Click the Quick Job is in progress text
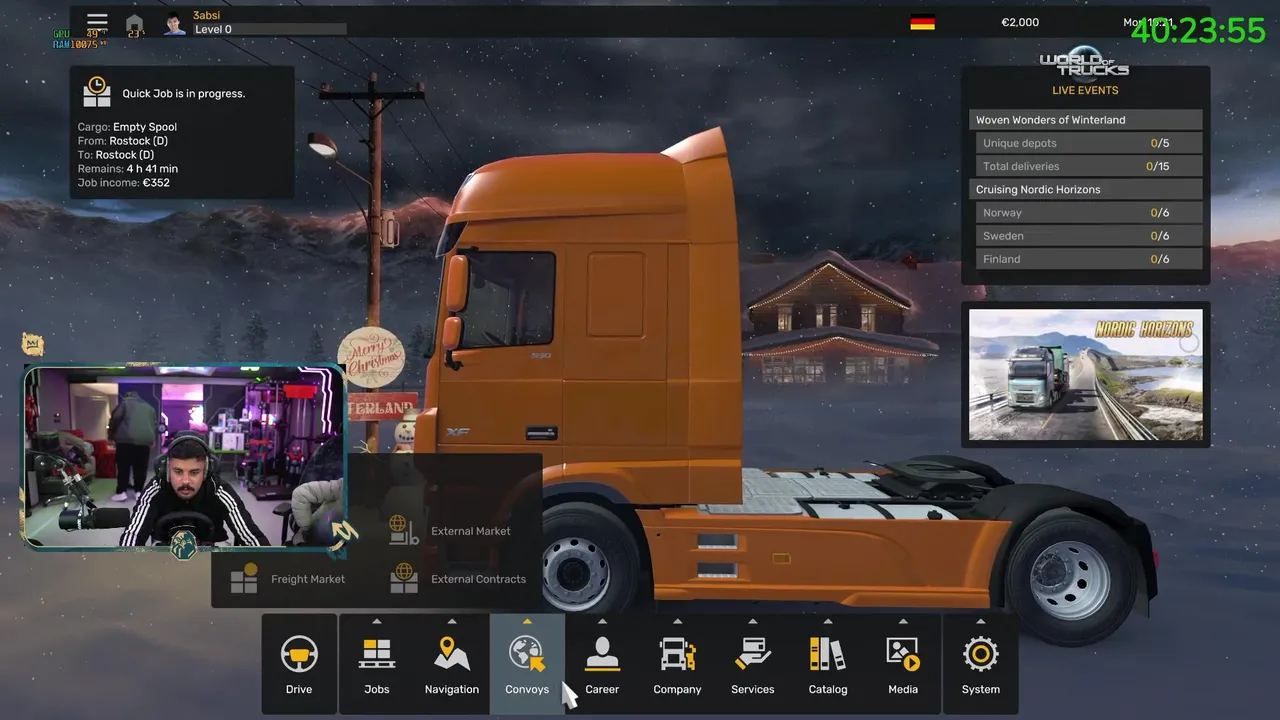 [x=183, y=94]
